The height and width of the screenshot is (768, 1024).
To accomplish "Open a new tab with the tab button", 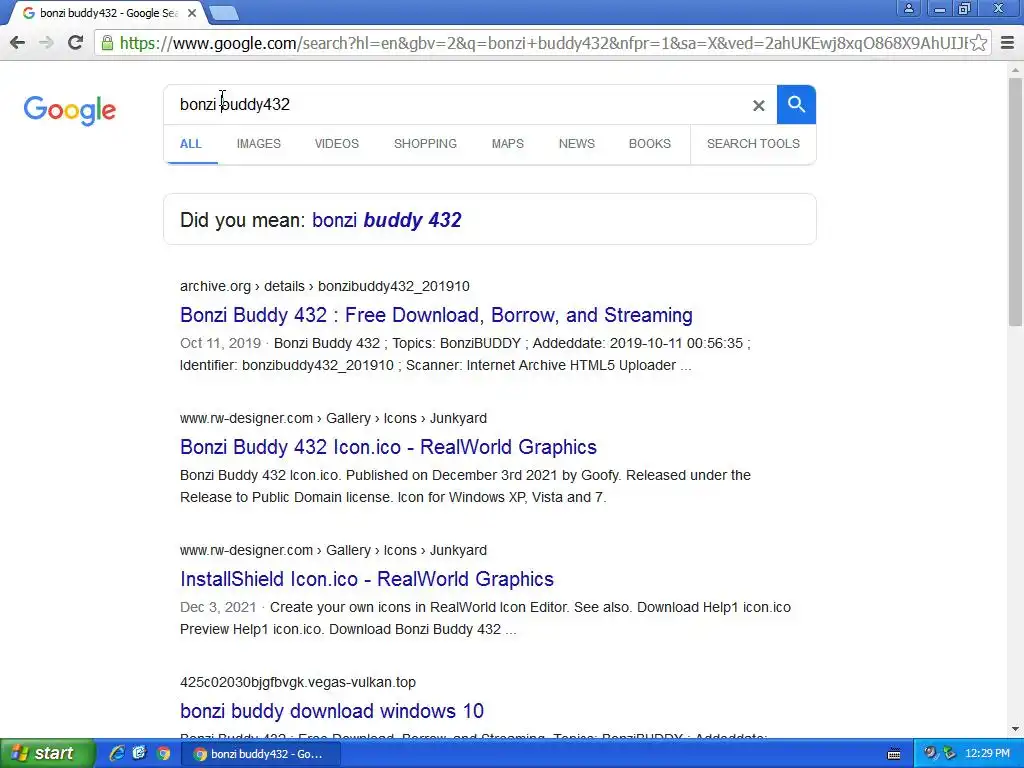I will click(x=224, y=13).
